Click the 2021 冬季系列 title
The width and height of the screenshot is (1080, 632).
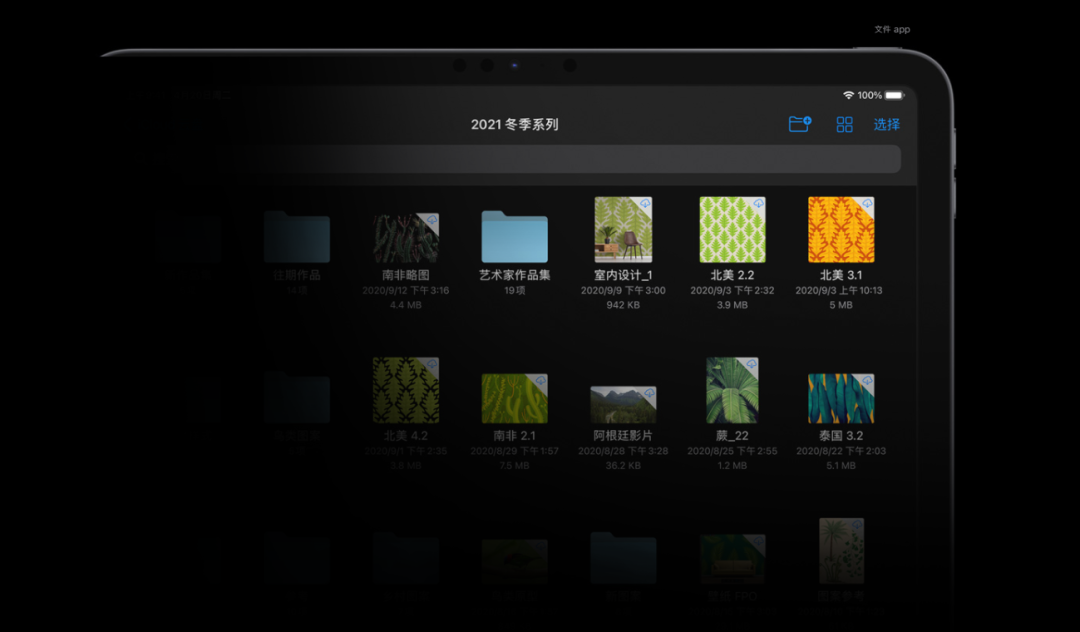pos(515,125)
